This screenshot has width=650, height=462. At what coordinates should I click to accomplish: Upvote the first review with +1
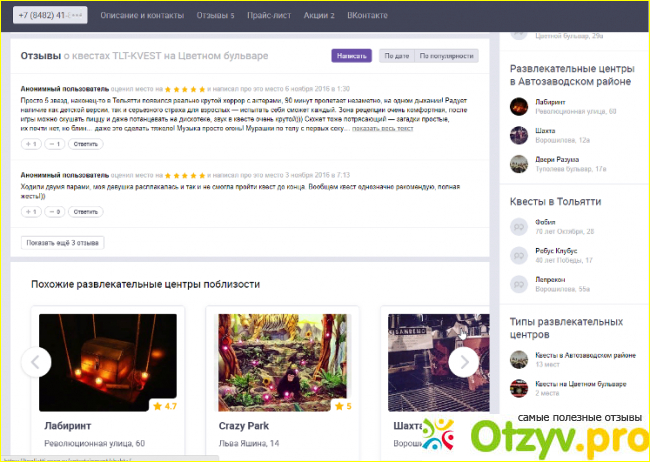point(31,144)
